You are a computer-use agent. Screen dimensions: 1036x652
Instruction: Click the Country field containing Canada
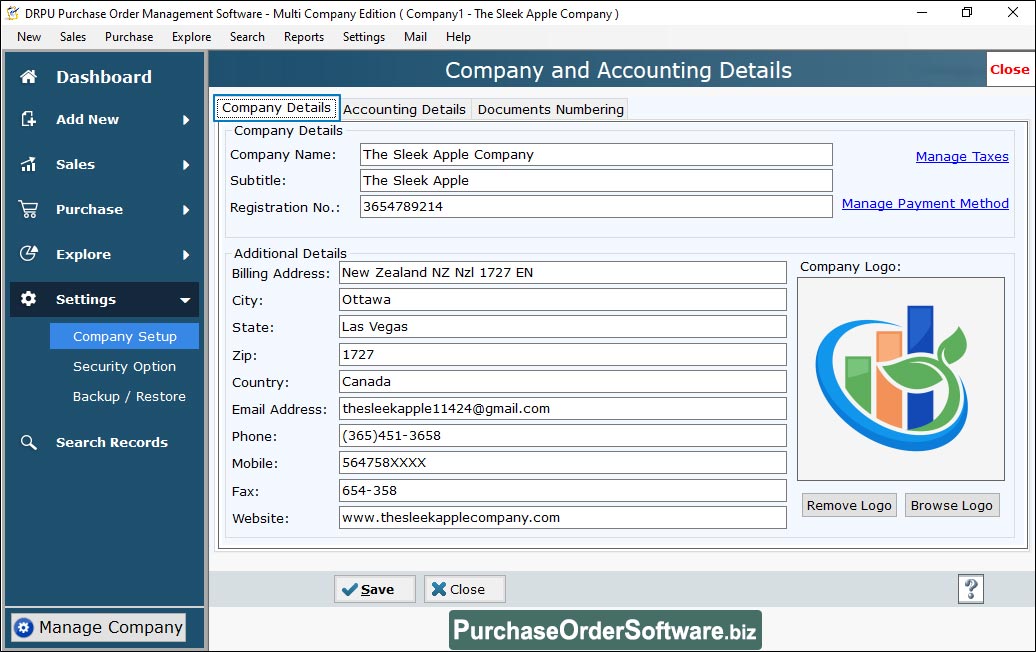coord(562,381)
